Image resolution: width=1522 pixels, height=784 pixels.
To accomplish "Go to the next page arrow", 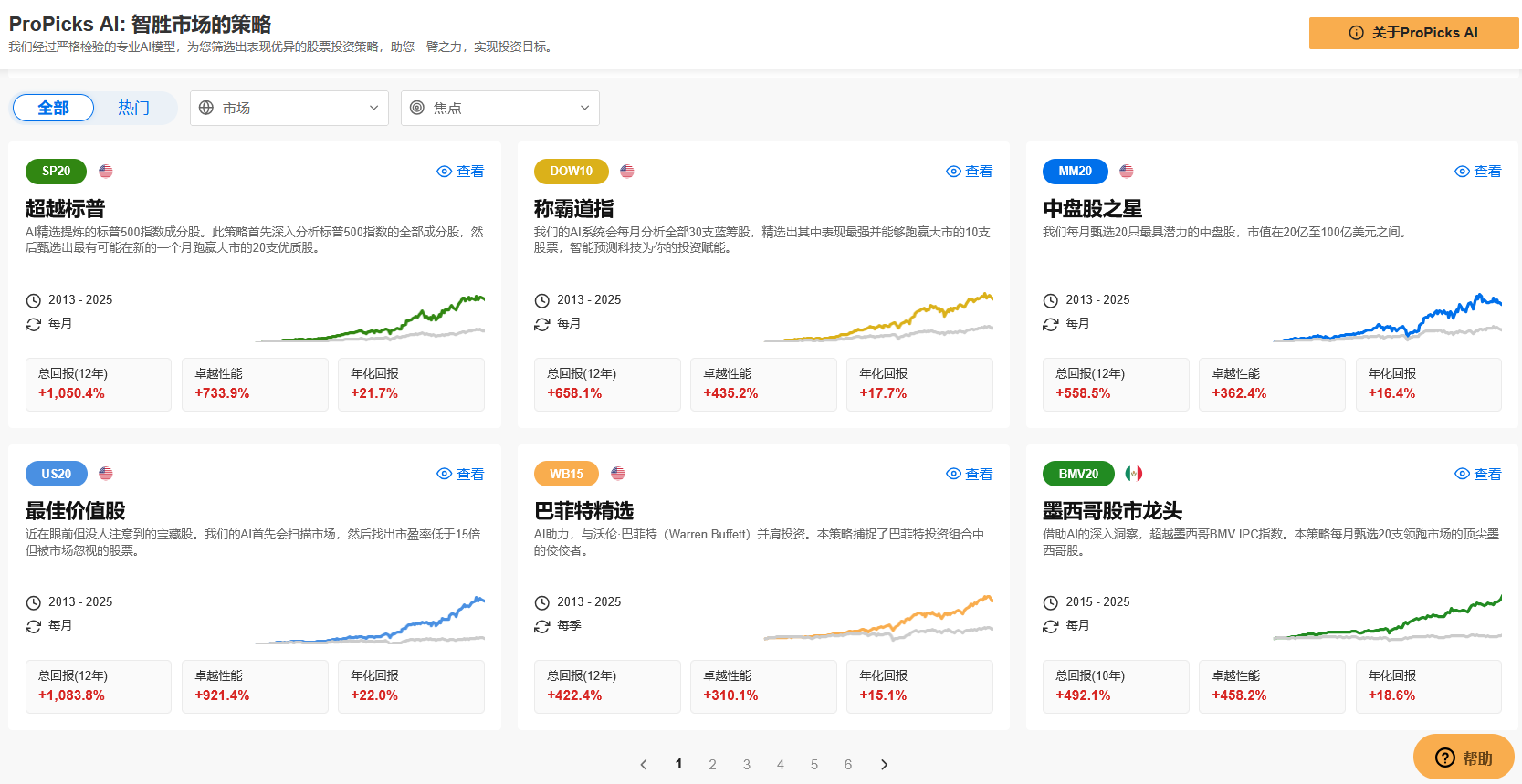I will [x=884, y=765].
